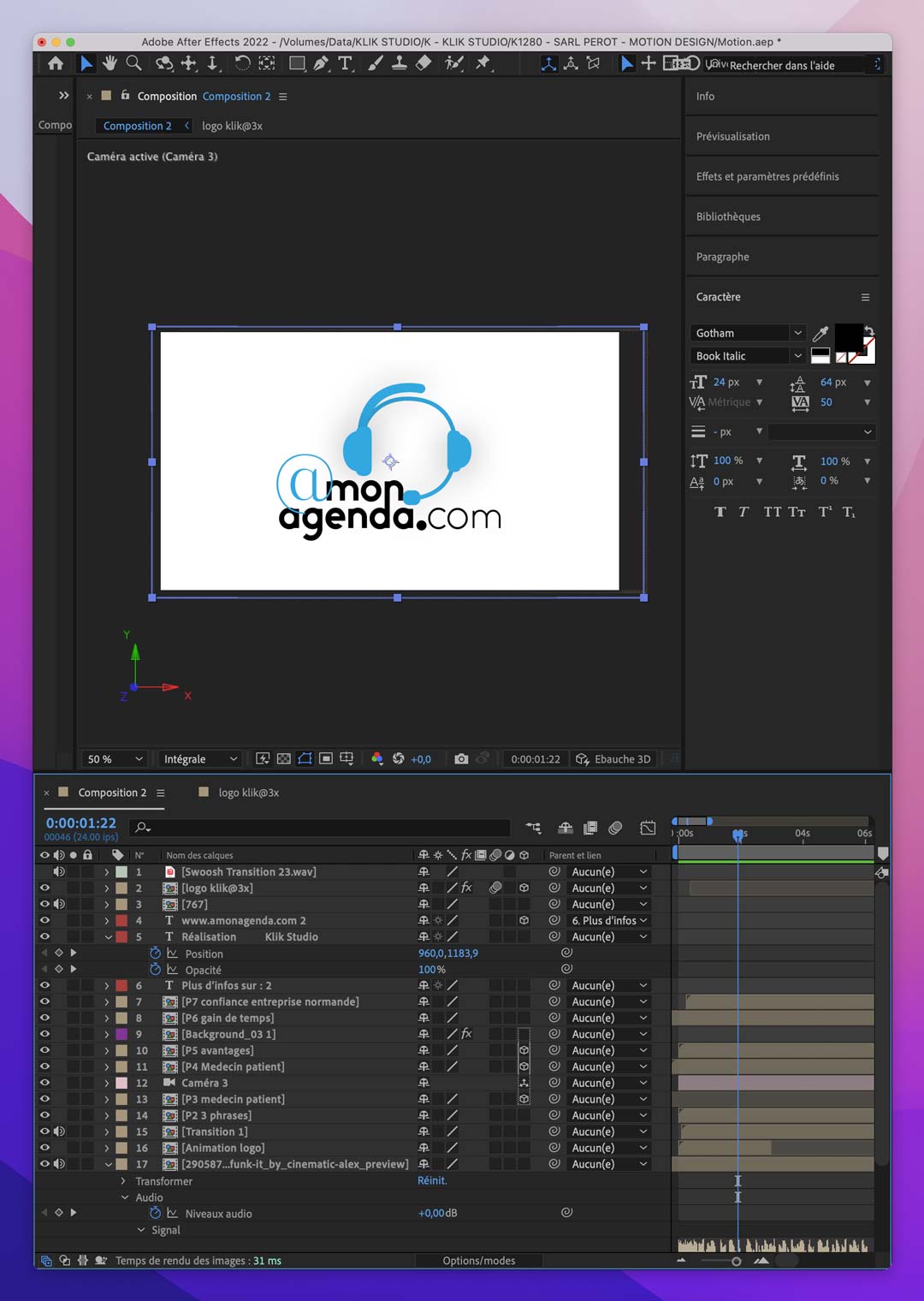Image resolution: width=924 pixels, height=1301 pixels.
Task: Select the Rotation tool
Action: tap(242, 63)
